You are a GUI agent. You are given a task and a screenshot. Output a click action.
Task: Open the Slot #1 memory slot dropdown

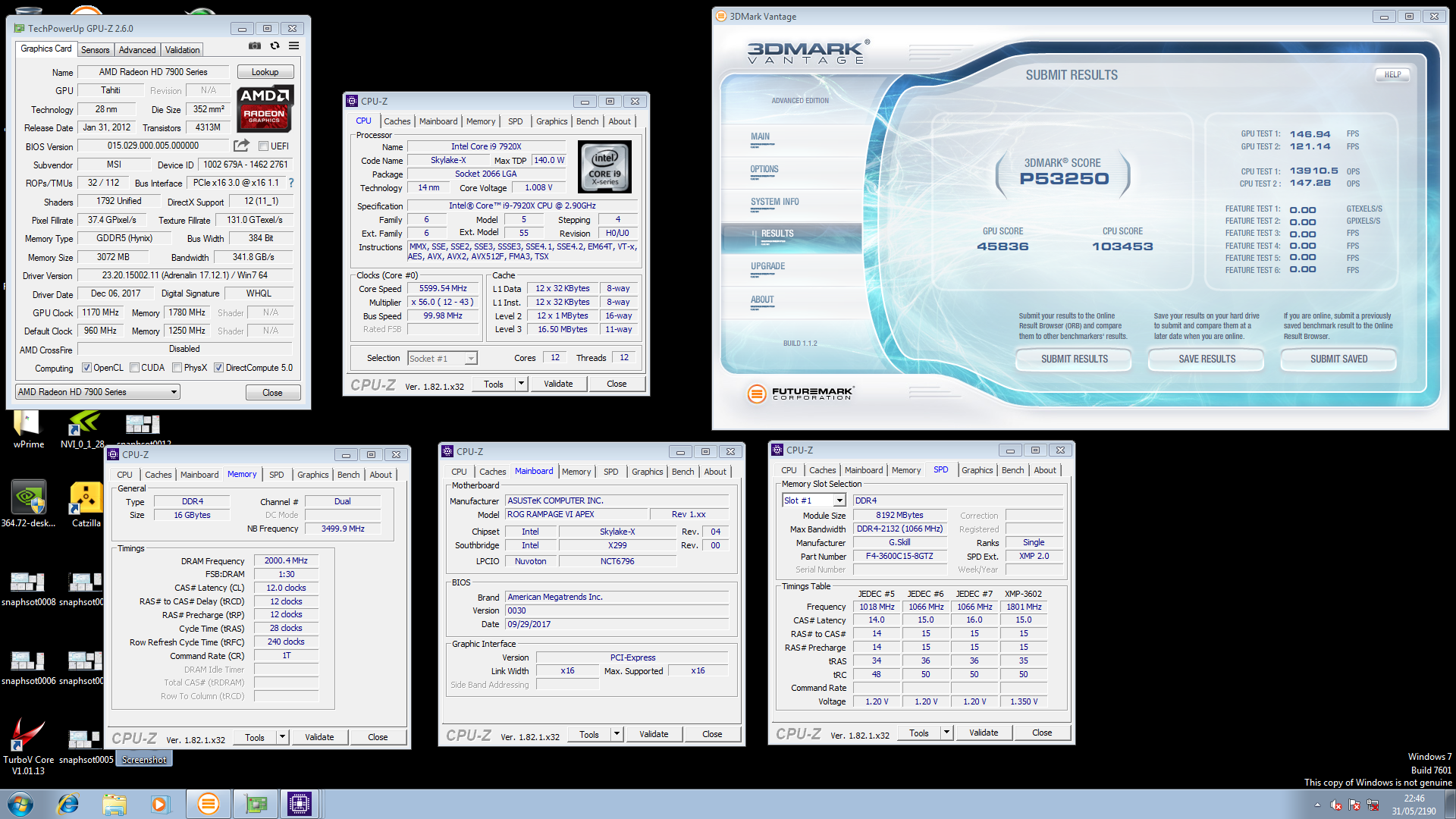[814, 500]
